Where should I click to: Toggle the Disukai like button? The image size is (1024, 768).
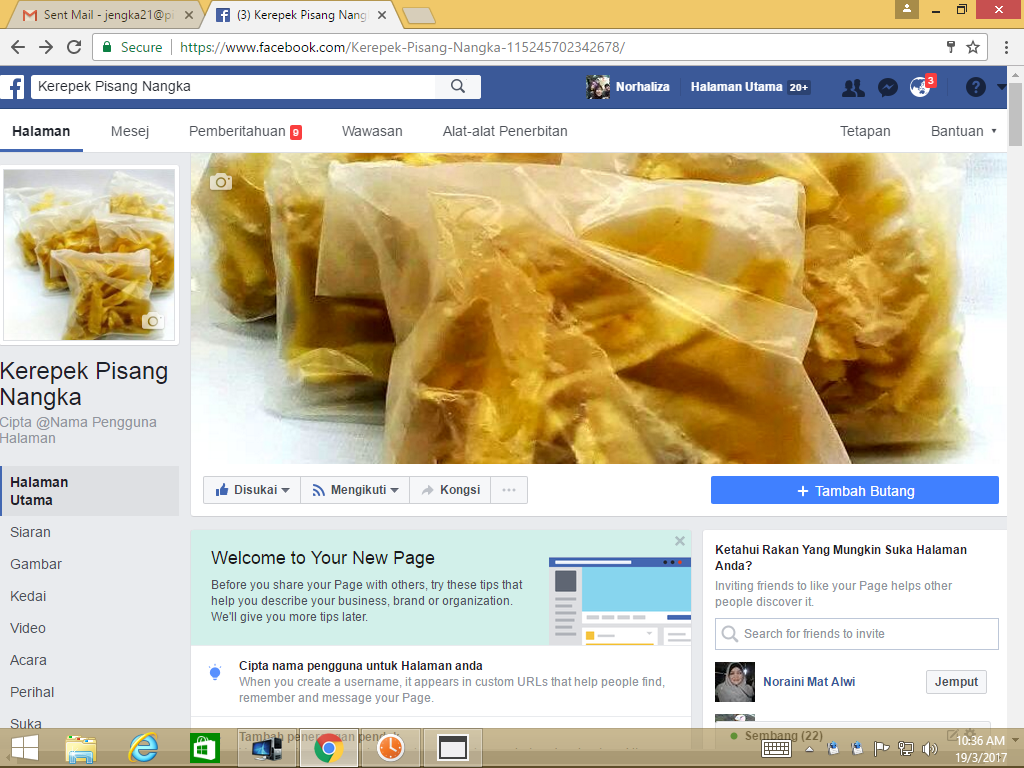(x=252, y=490)
